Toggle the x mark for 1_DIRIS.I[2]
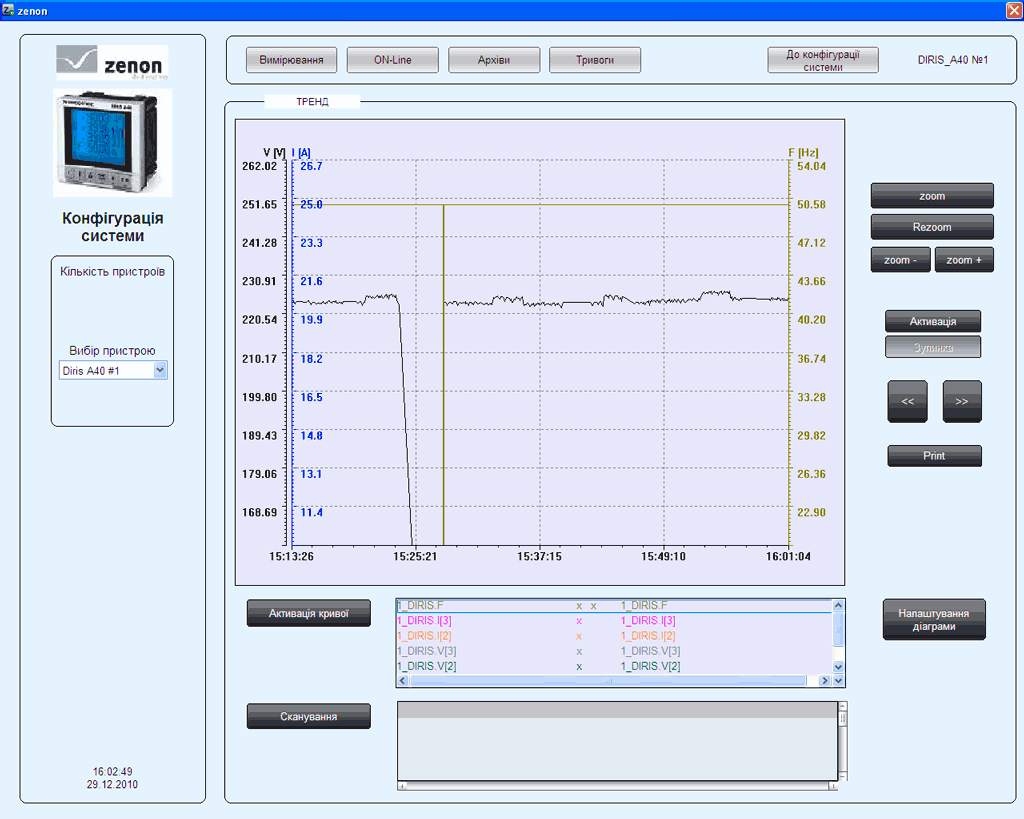 (x=579, y=636)
